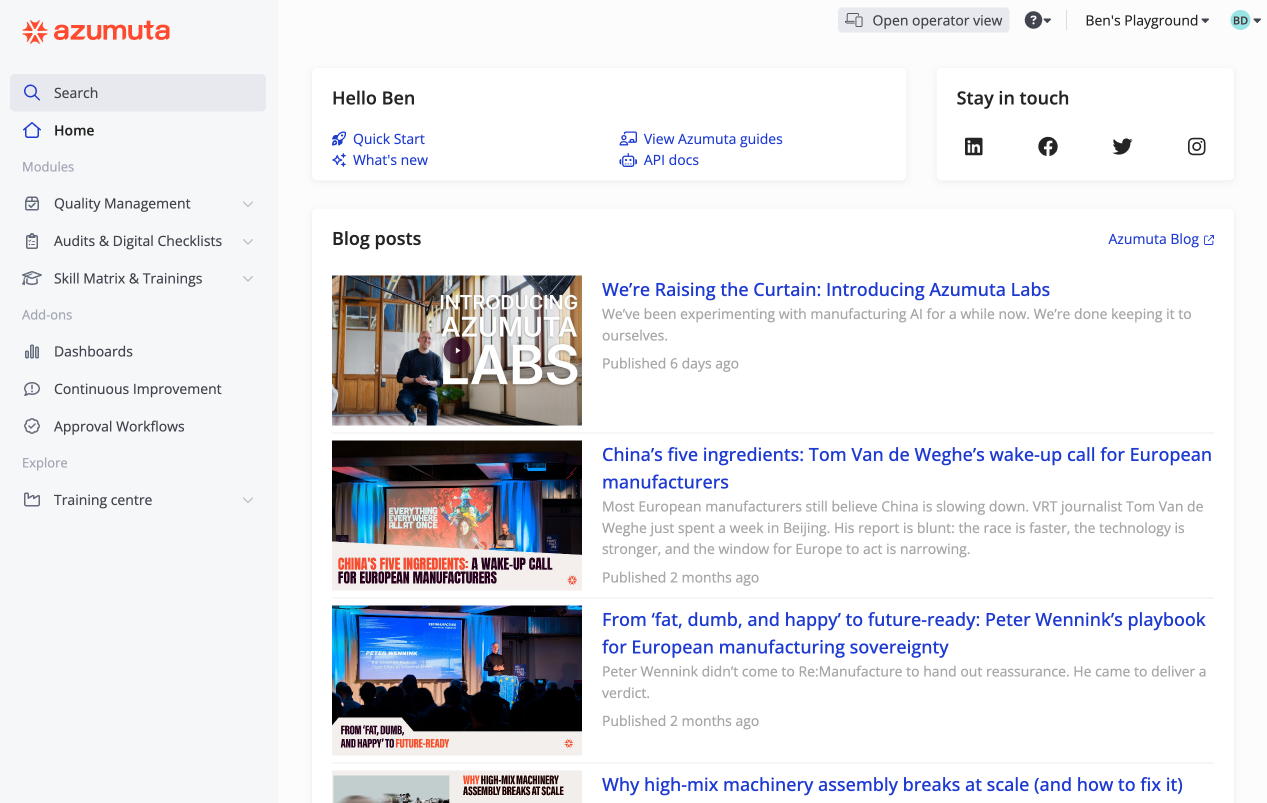Expand the Training centre chevron

pyautogui.click(x=248, y=500)
